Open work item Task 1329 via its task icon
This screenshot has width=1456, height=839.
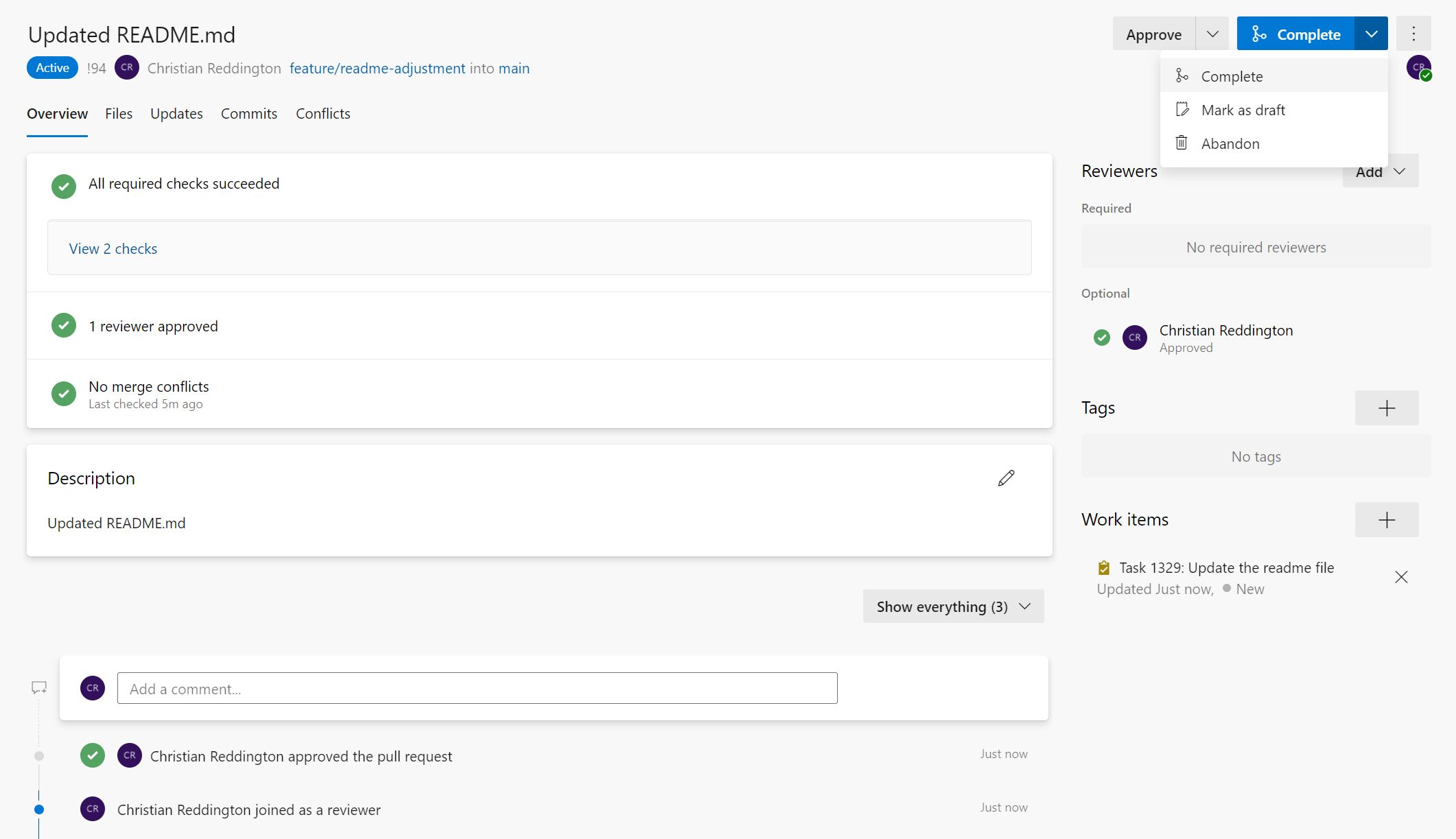(1103, 568)
